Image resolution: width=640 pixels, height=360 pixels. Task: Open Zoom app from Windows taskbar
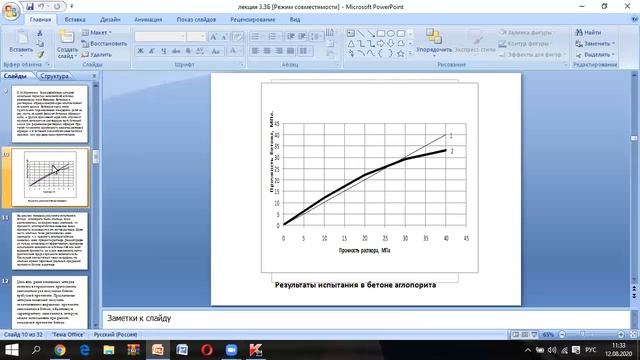tap(231, 350)
